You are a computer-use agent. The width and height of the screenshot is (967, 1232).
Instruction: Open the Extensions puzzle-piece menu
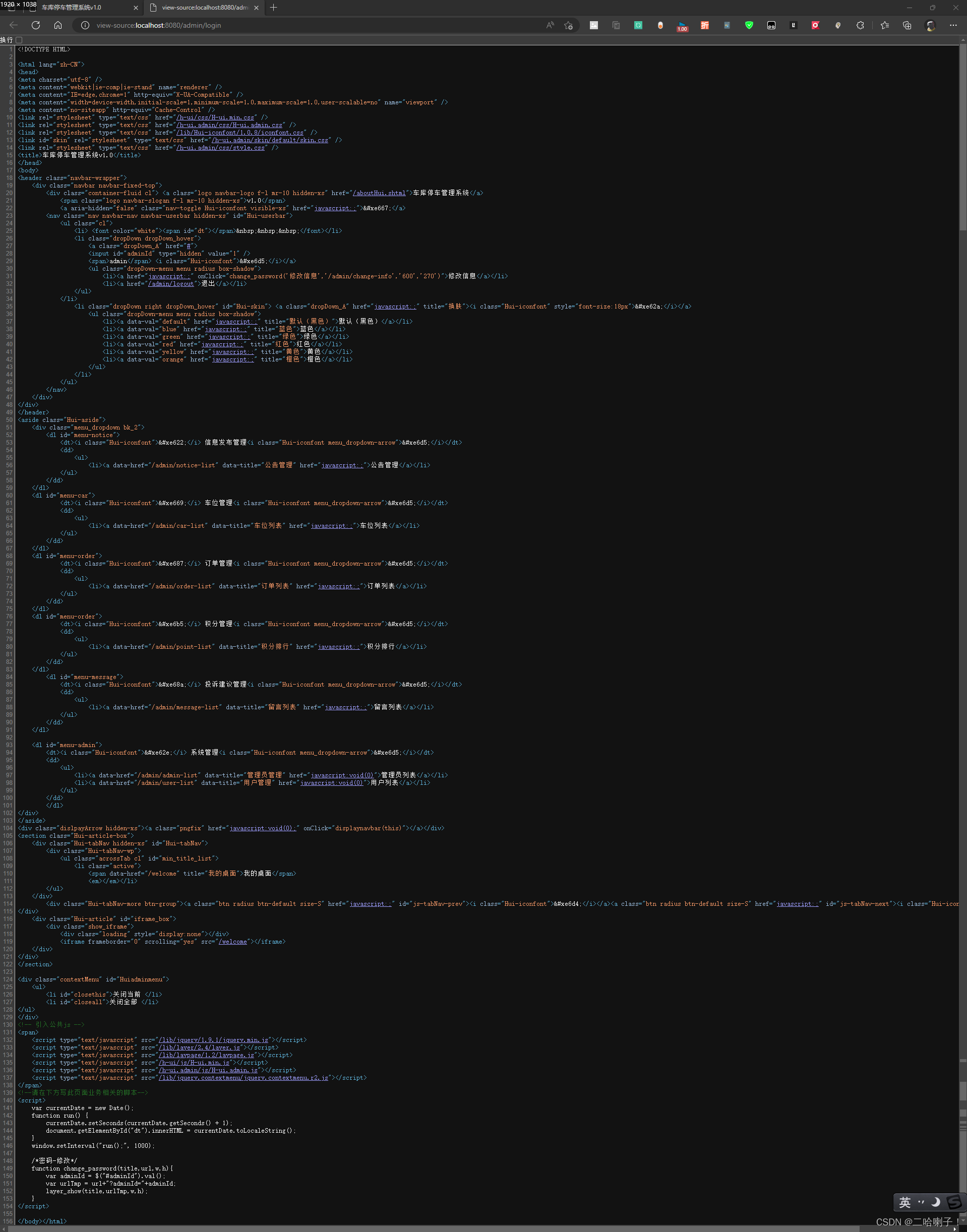860,25
